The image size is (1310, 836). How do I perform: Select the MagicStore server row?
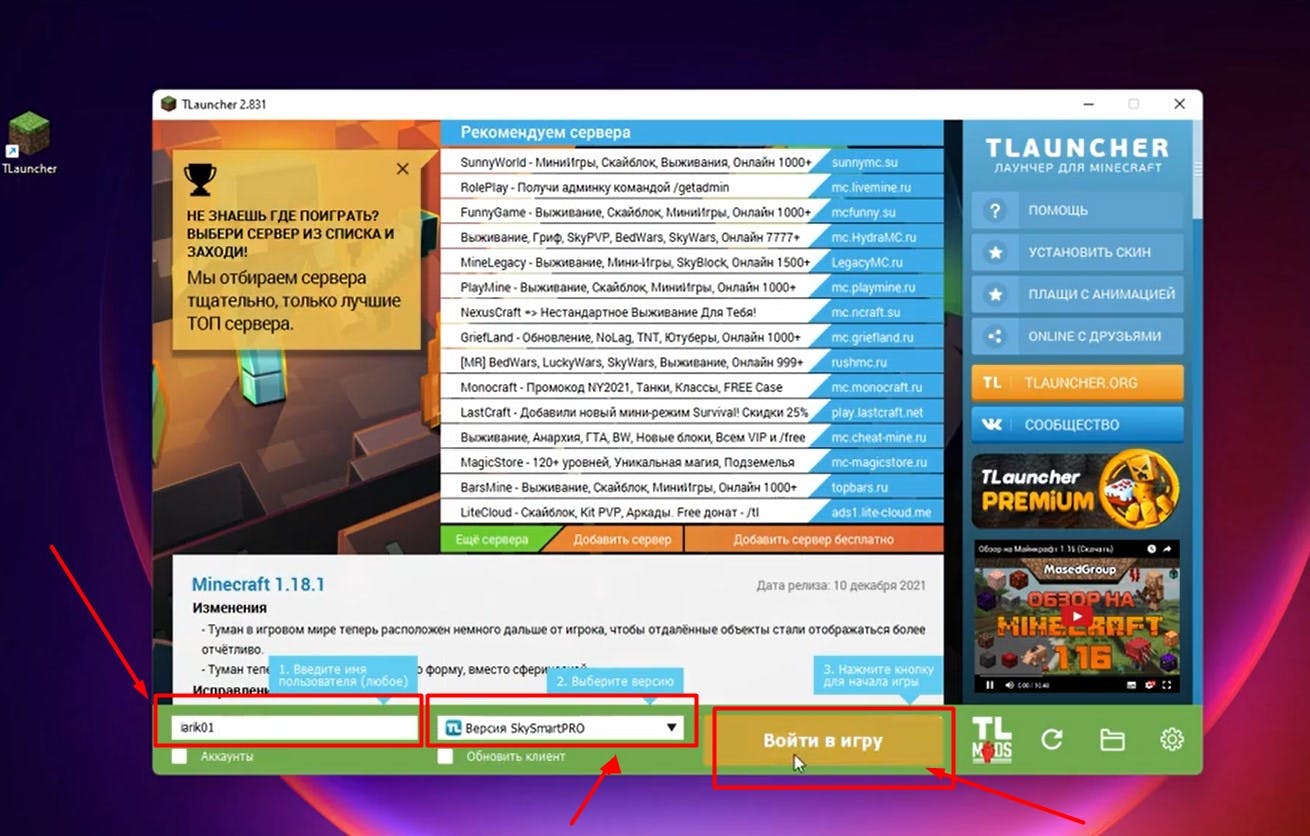[x=691, y=462]
